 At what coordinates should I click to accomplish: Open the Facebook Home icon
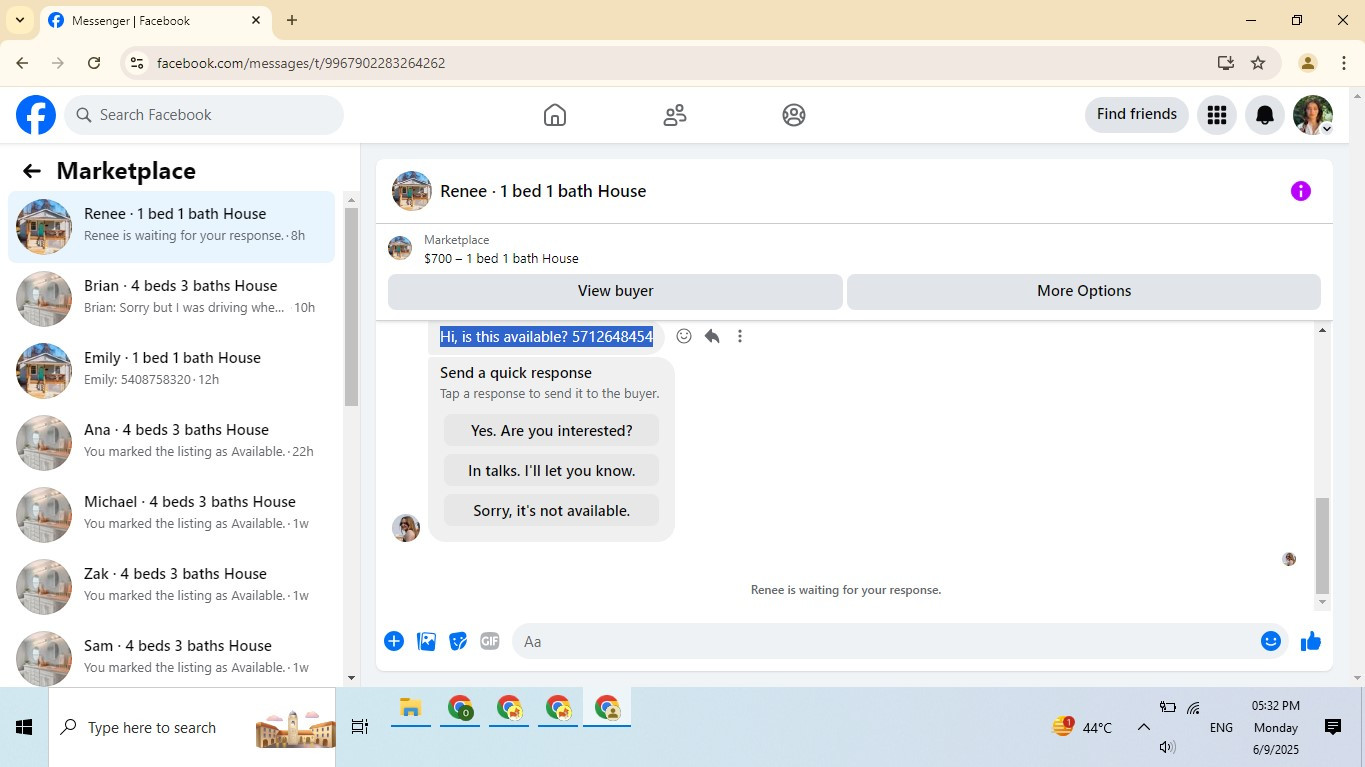555,115
